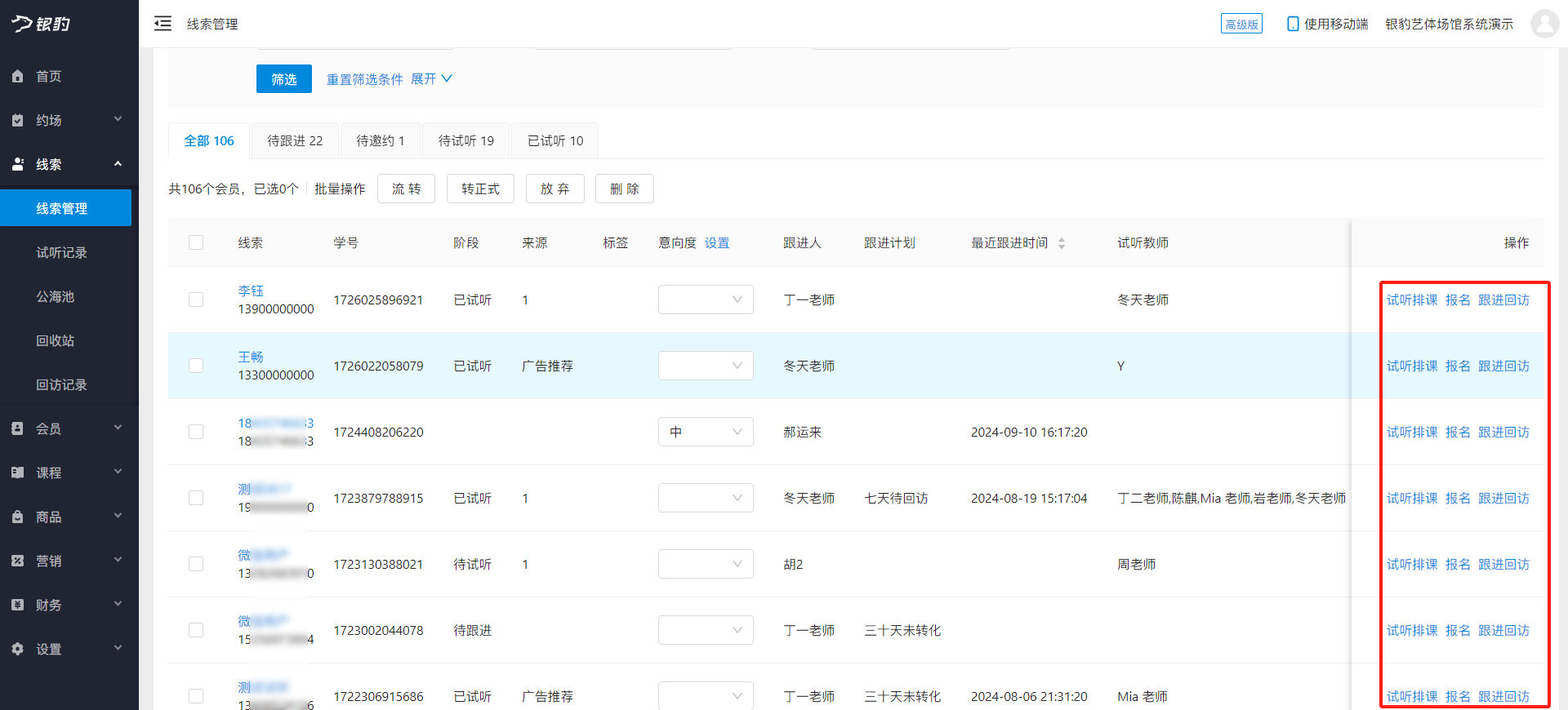This screenshot has height=710, width=1568.
Task: Click the 课程 book icon in sidebar
Action: tap(18, 473)
